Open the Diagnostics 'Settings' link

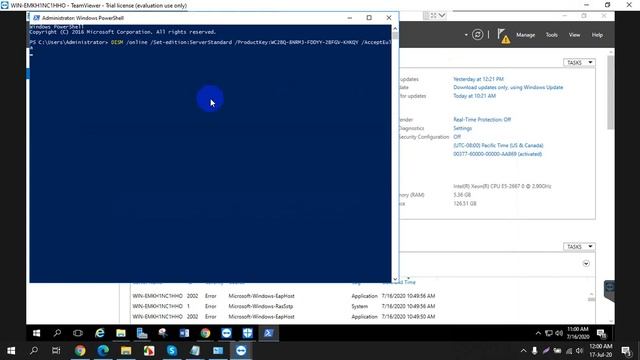point(462,128)
